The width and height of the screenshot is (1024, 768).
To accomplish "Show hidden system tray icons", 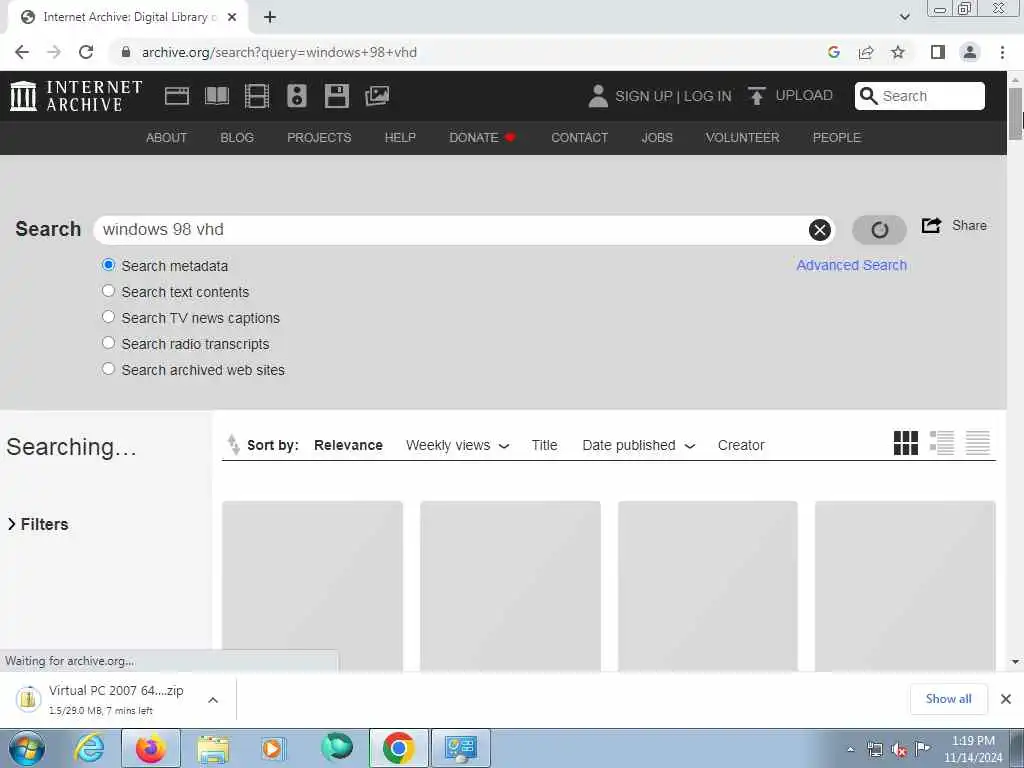I will [x=850, y=750].
